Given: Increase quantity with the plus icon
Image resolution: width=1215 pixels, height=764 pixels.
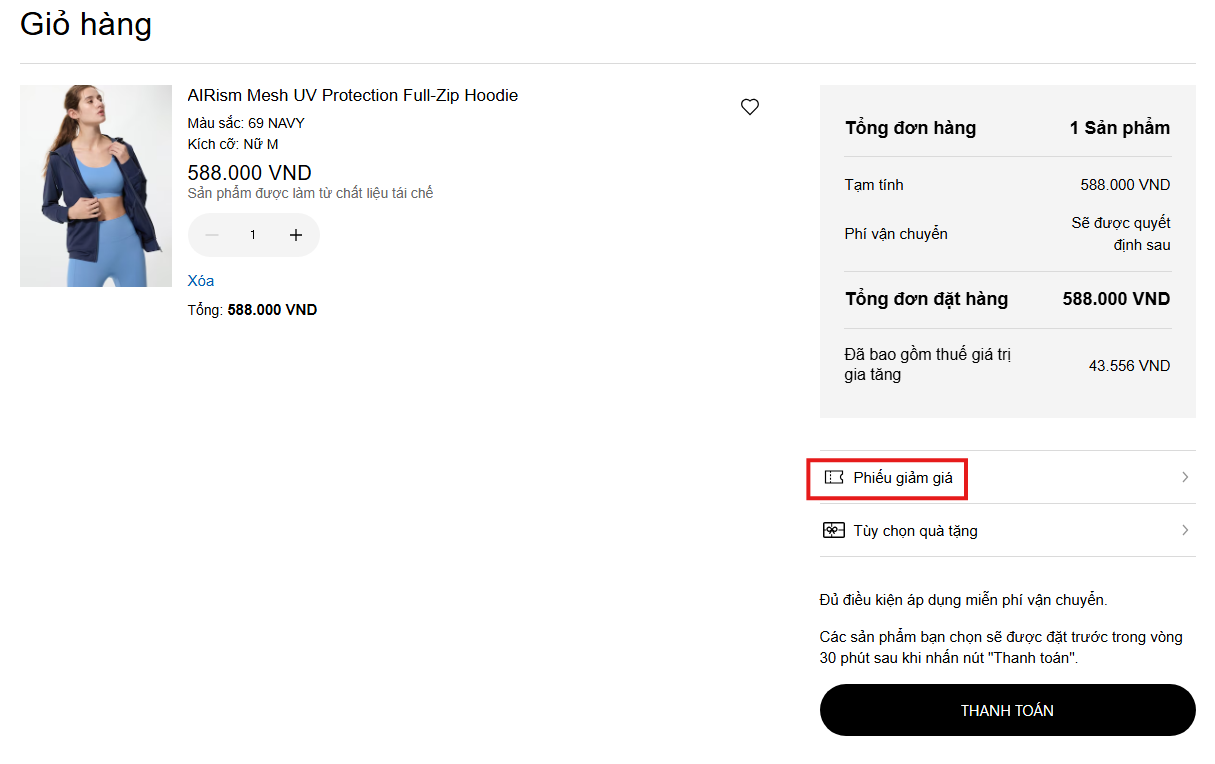Looking at the screenshot, I should 296,235.
